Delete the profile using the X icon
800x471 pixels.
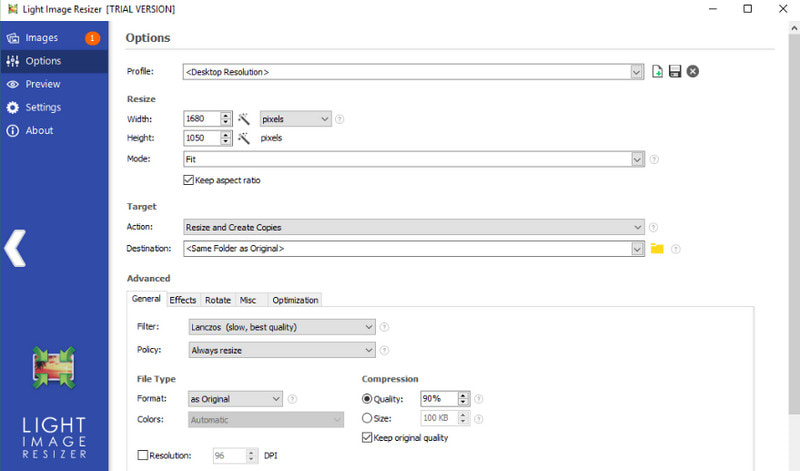(692, 72)
